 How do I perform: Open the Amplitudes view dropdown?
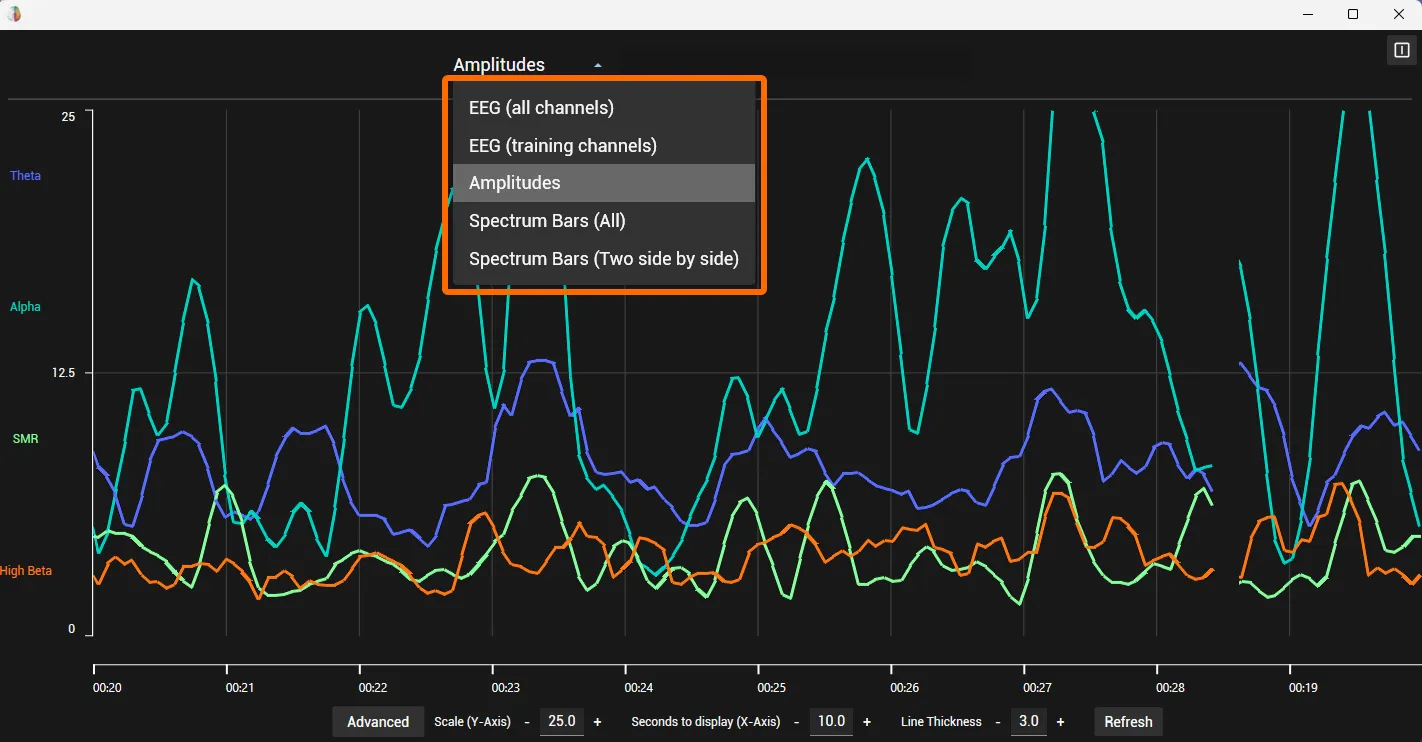point(527,65)
